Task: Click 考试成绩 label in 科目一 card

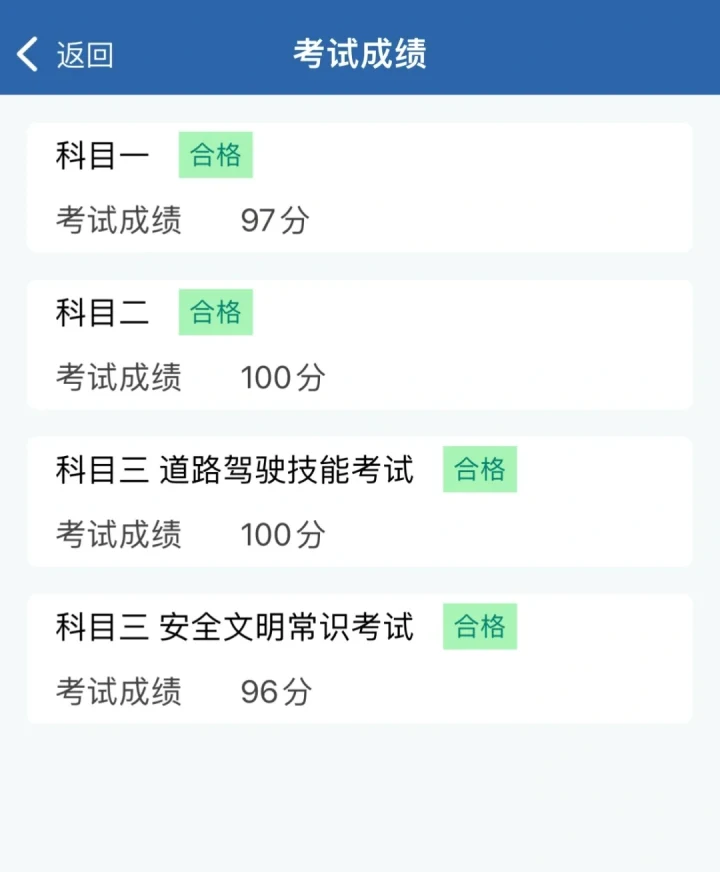Action: click(x=118, y=220)
